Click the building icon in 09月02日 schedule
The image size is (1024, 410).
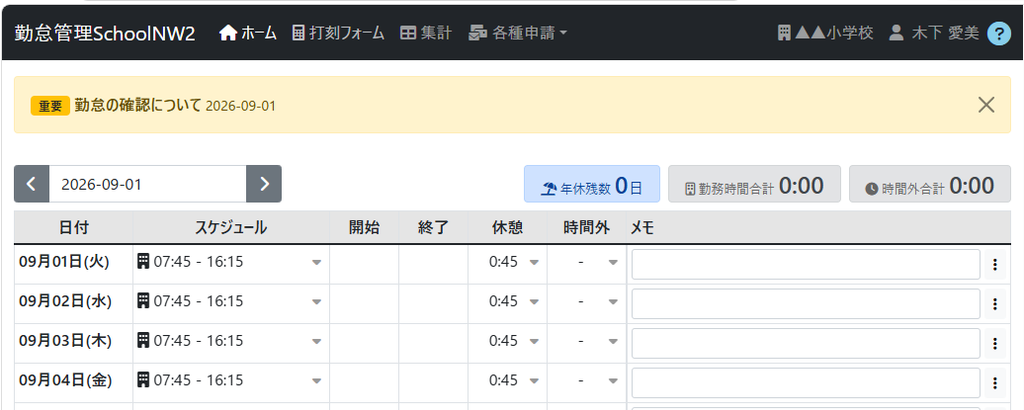coord(143,301)
